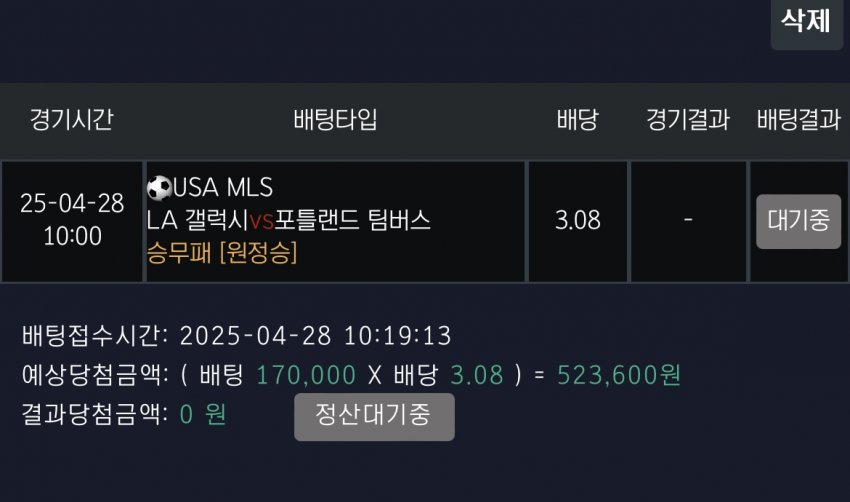Click the USA MLS league label
This screenshot has width=850, height=502.
pyautogui.click(x=224, y=187)
